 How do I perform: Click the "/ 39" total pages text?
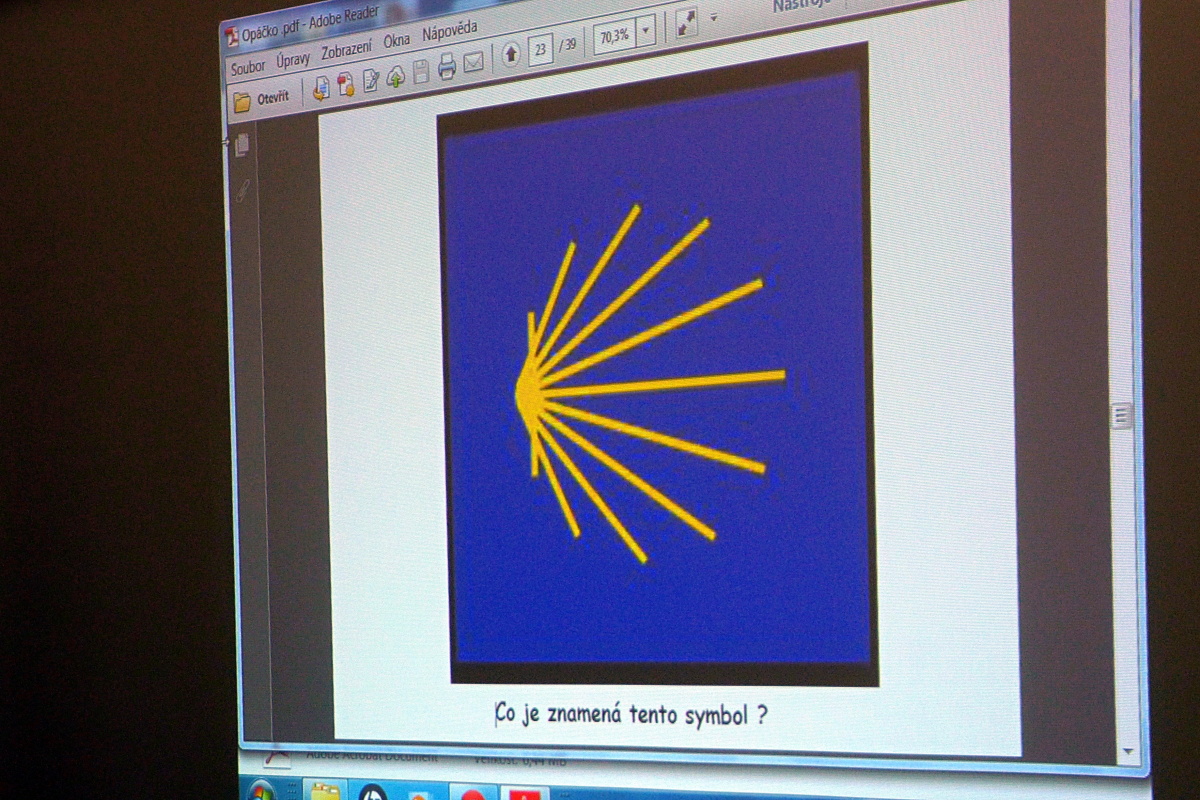point(568,44)
